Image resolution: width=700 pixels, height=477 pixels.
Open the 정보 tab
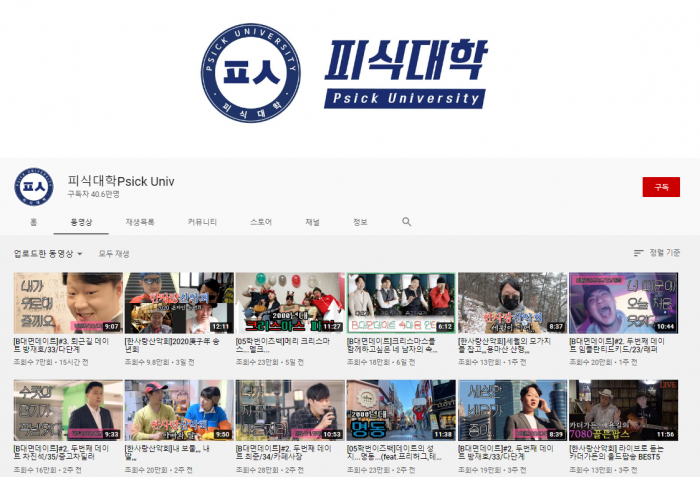click(360, 222)
